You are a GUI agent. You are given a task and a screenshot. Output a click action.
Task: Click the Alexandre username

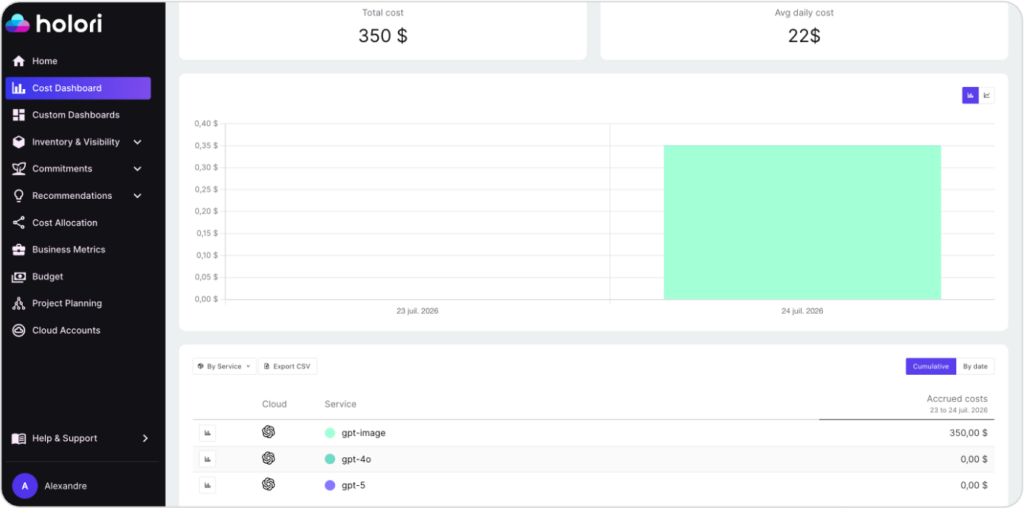click(65, 486)
